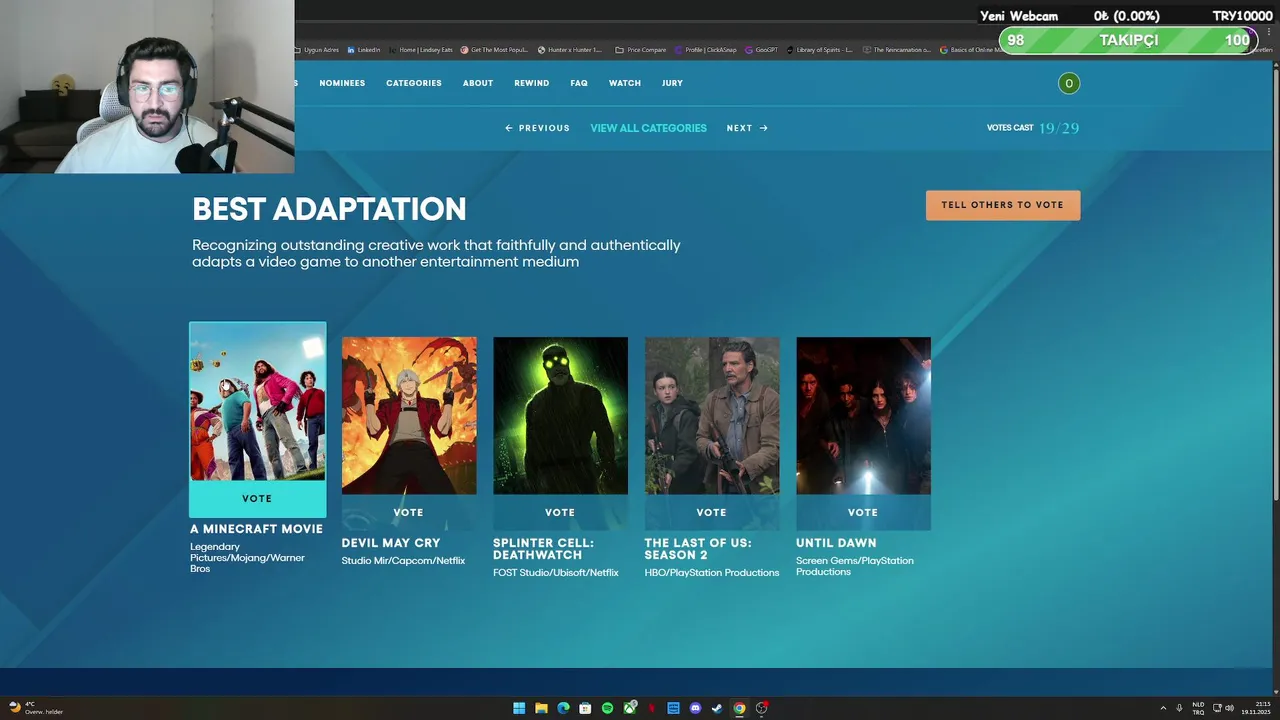The image size is (1280, 720).
Task: Open the Discord taskbar icon
Action: 695,708
